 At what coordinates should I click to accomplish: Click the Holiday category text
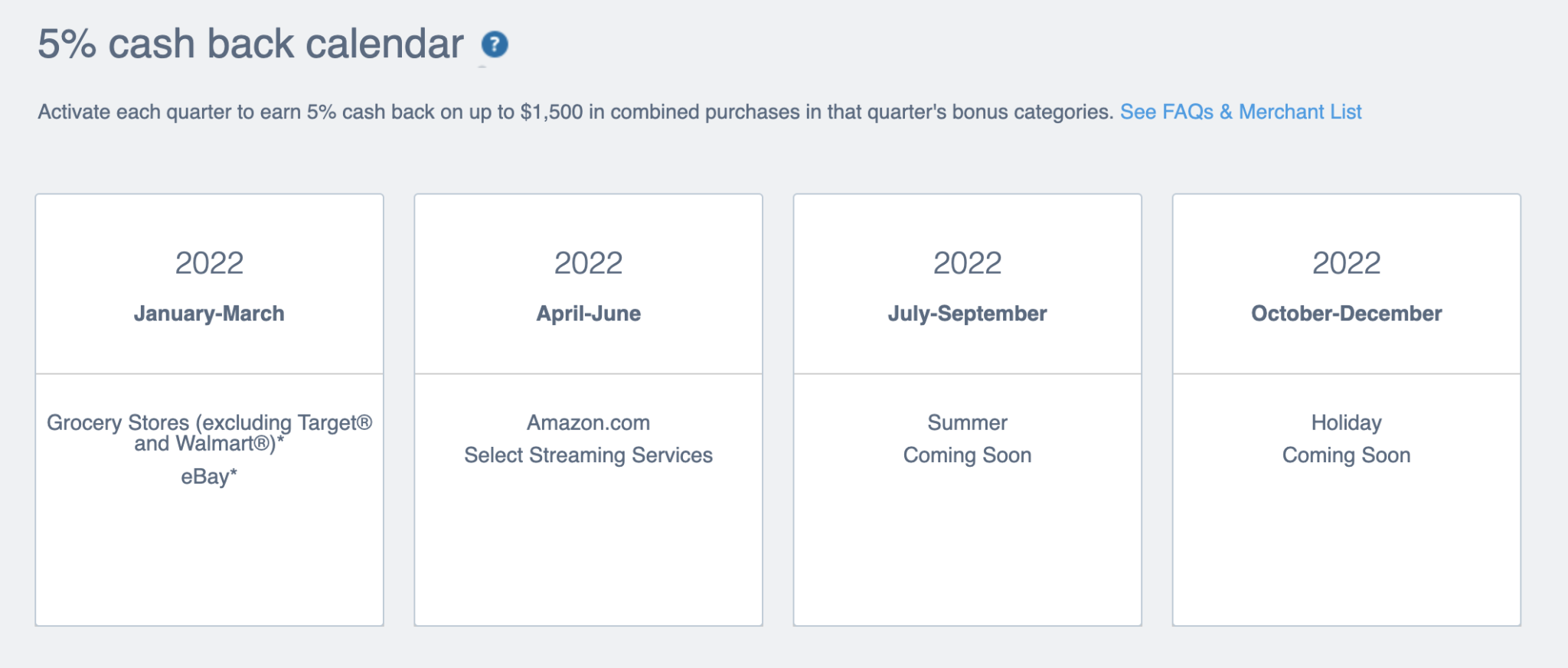coord(1346,422)
